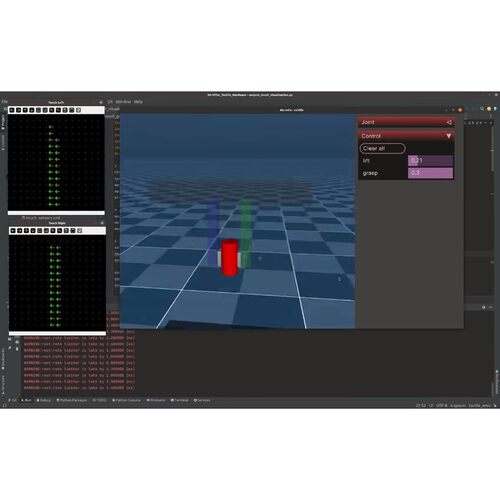Open the Git tool window tab
500x500 pixels.
tap(12, 400)
